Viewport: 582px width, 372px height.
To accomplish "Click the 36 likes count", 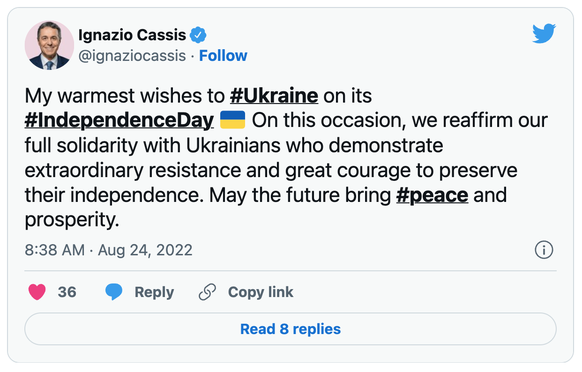I will pyautogui.click(x=67, y=292).
